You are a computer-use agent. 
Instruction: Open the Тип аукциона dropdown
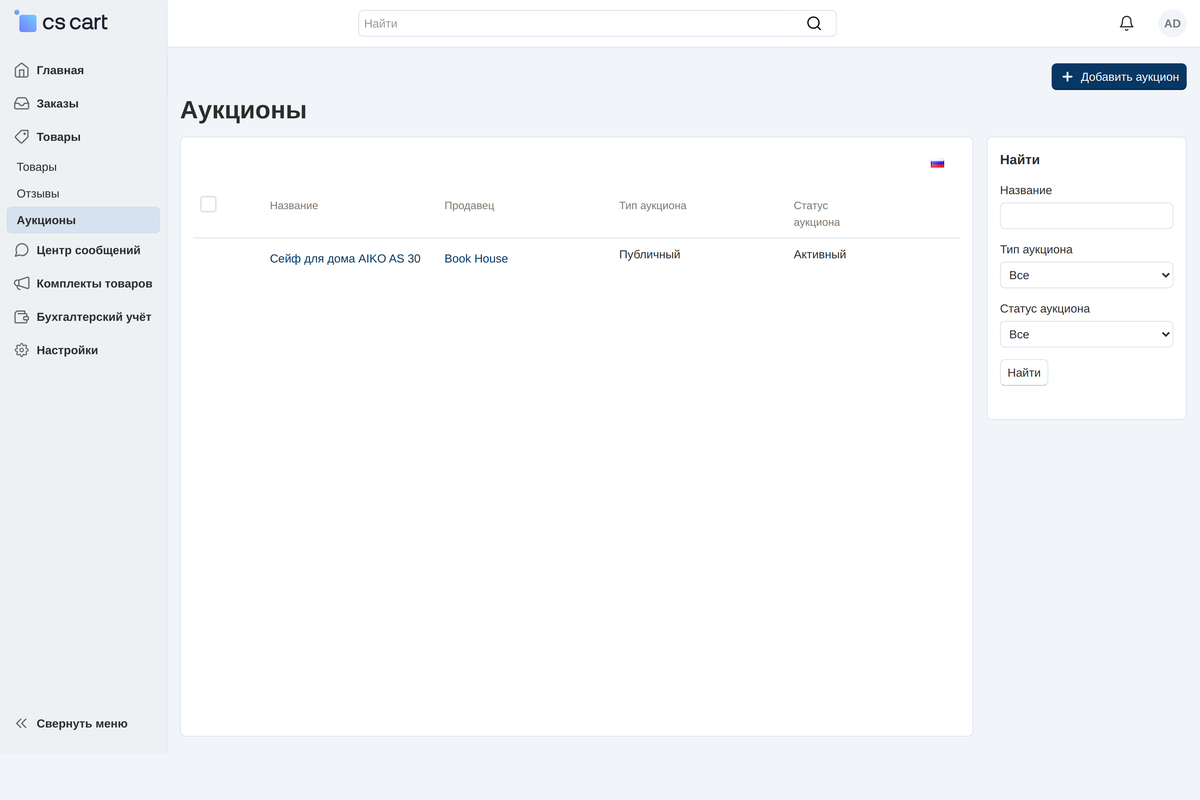pyautogui.click(x=1086, y=275)
